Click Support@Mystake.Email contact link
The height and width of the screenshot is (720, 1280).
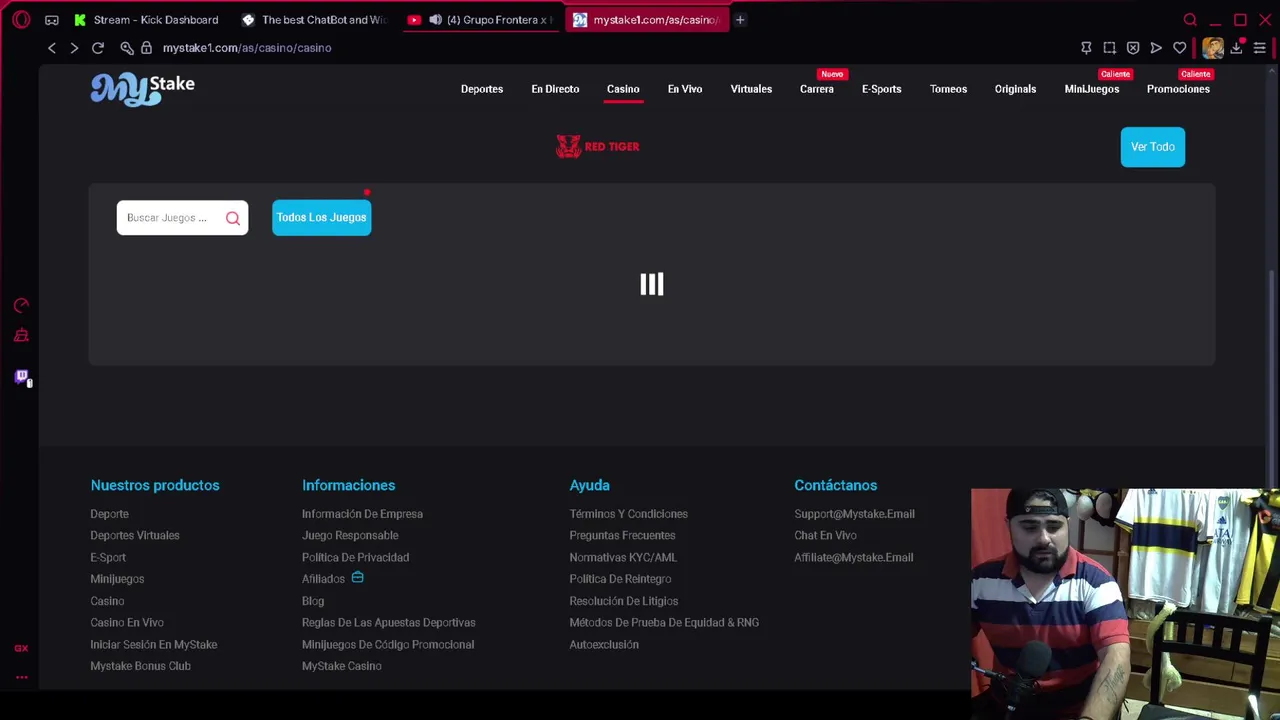coord(854,514)
